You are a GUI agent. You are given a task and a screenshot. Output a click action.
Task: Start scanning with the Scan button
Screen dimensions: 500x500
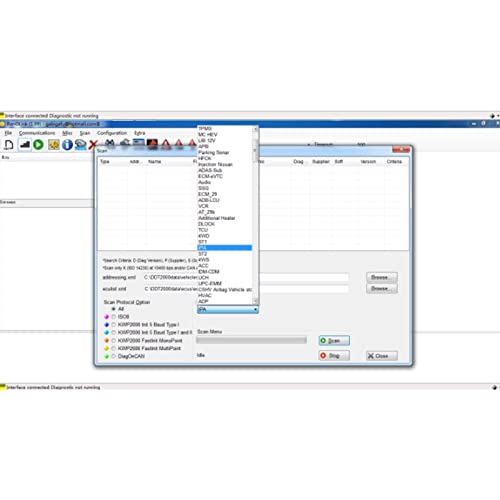click(x=334, y=340)
